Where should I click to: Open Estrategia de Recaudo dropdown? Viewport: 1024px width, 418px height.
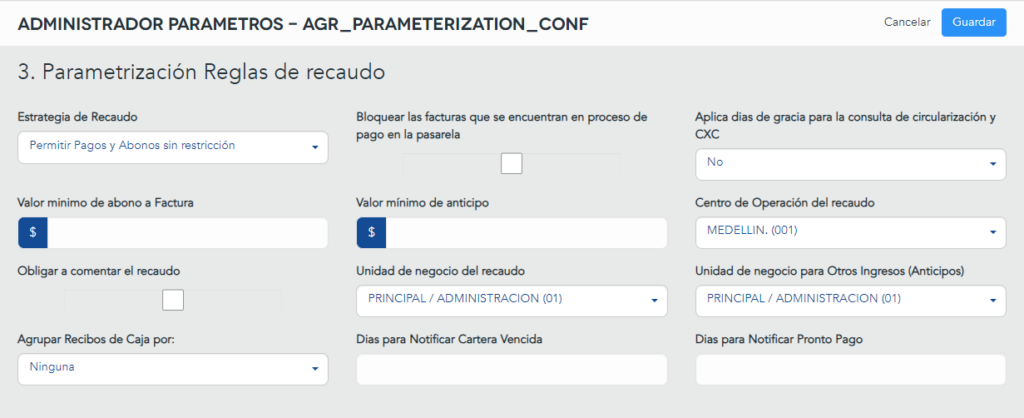tap(173, 146)
